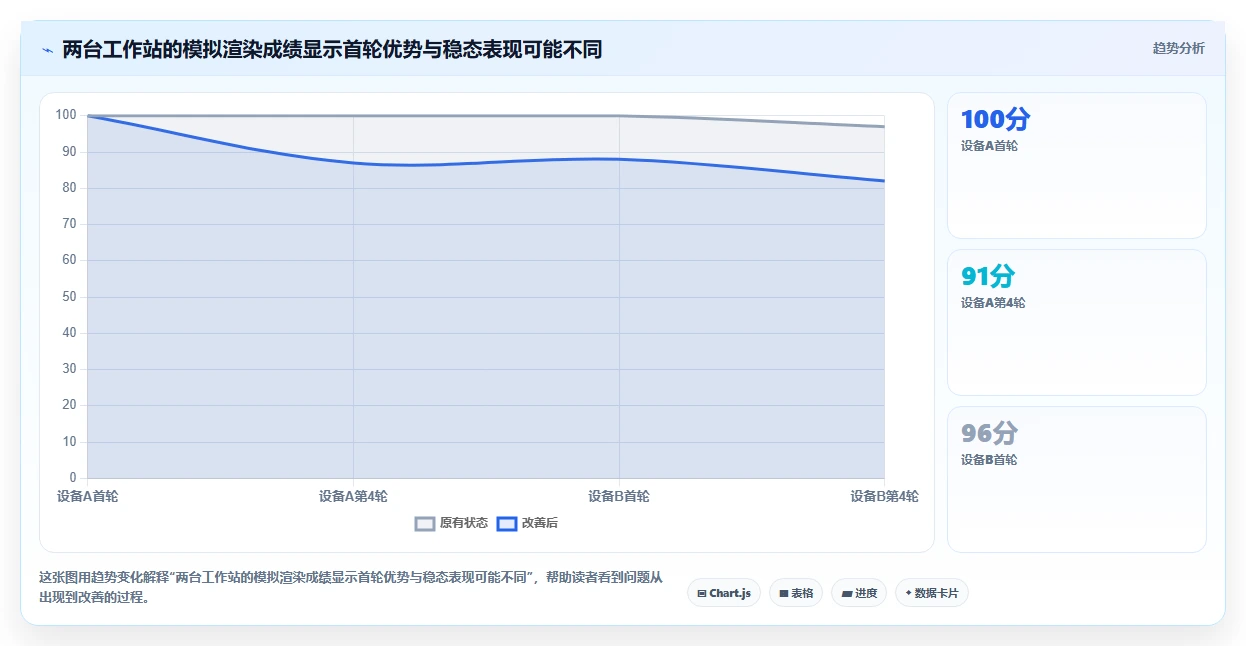The image size is (1246, 646).
Task: Click the y-axis value 60
Action: pos(69,260)
